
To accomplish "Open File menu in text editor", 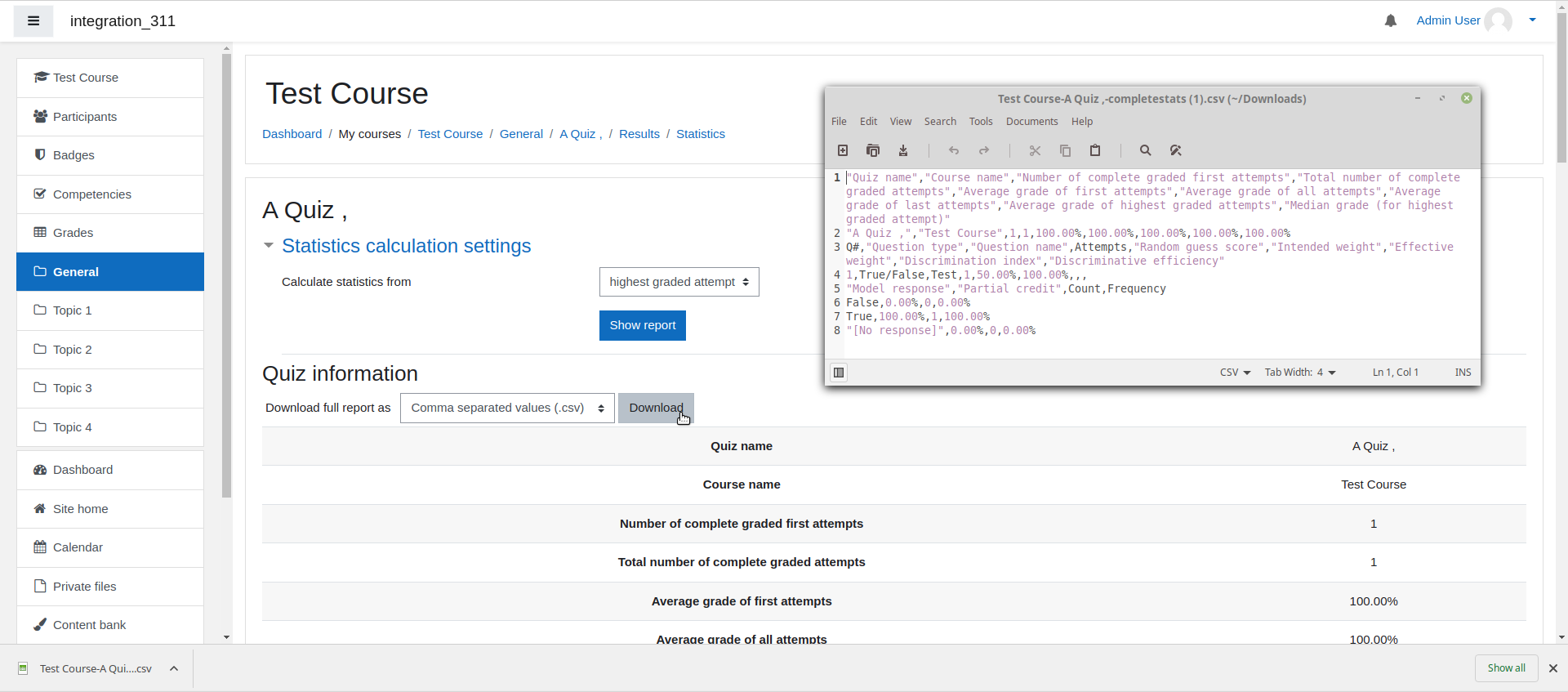I will click(839, 122).
